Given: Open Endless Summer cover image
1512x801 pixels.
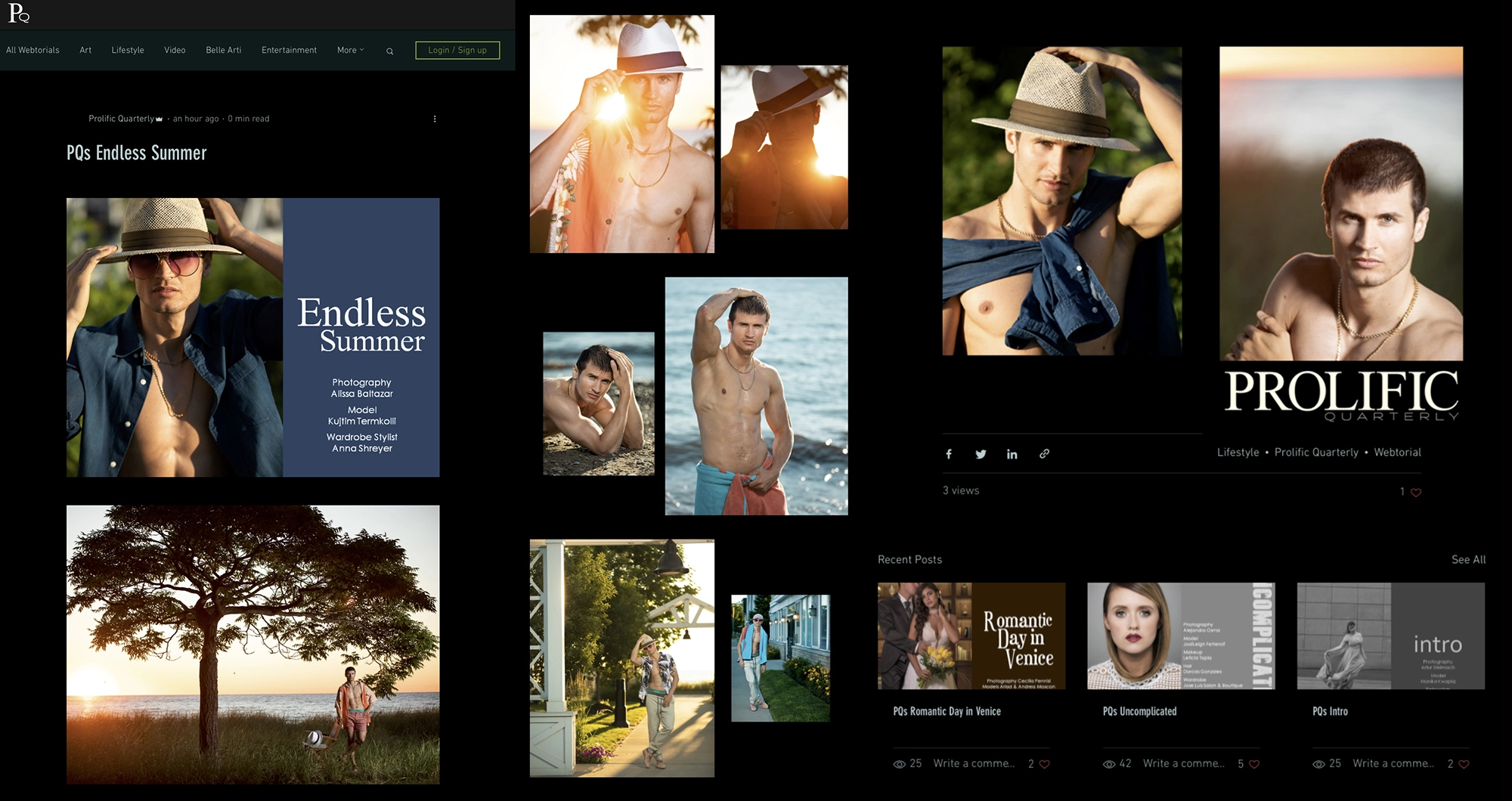Looking at the screenshot, I should (253, 338).
